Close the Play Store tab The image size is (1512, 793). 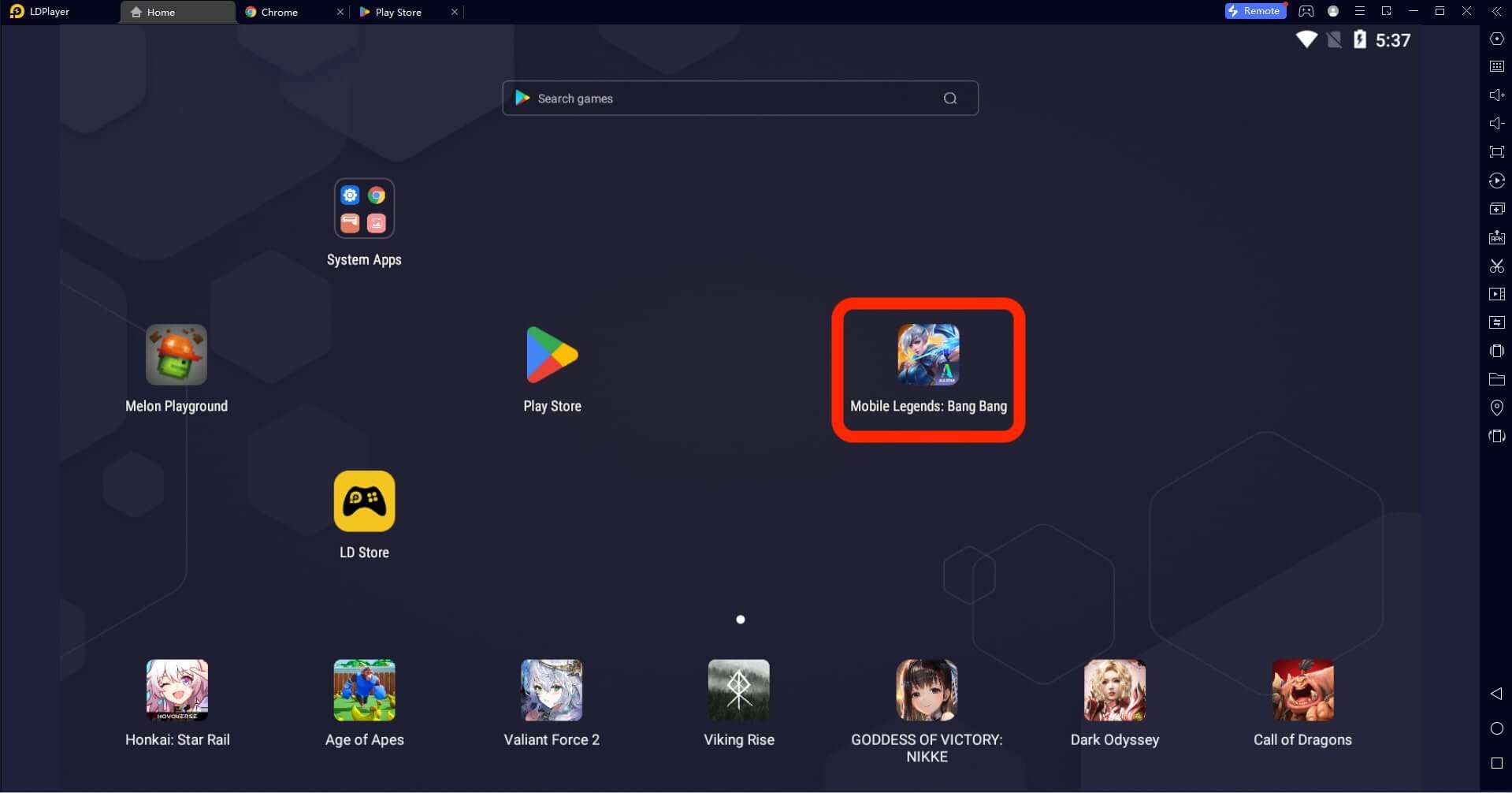click(455, 12)
